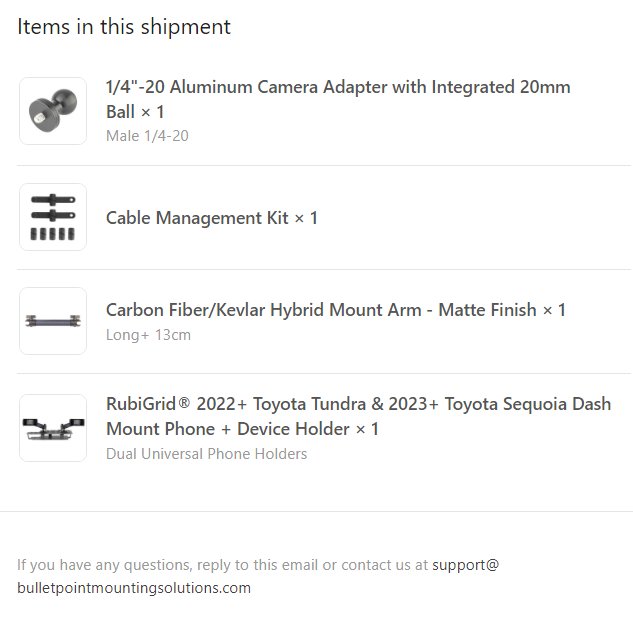Click the carbon fiber mount arm thumbnail
Screen dimensions: 633x621
[53, 321]
